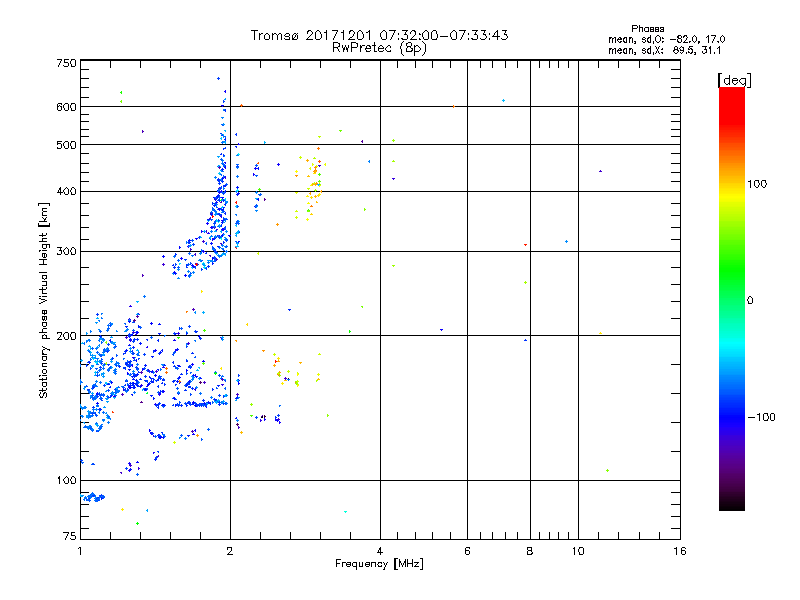Click the x-axis tick label '6'
This screenshot has width=800, height=600.
pyautogui.click(x=467, y=551)
